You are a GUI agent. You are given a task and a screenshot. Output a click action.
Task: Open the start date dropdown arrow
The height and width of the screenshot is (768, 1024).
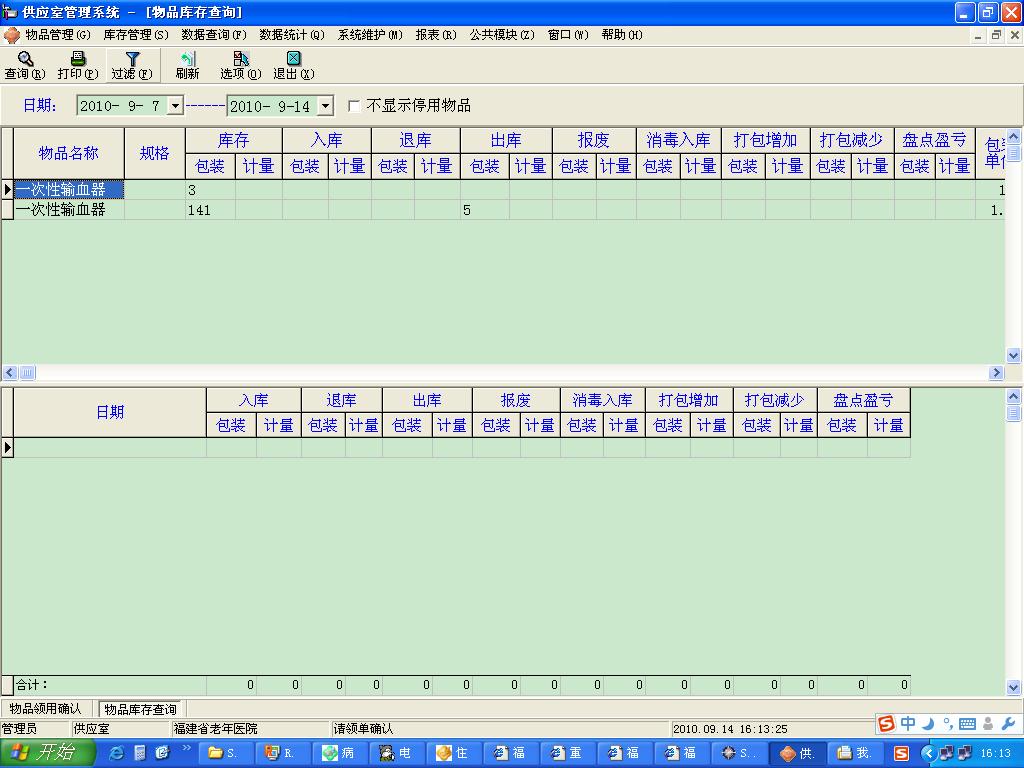175,106
